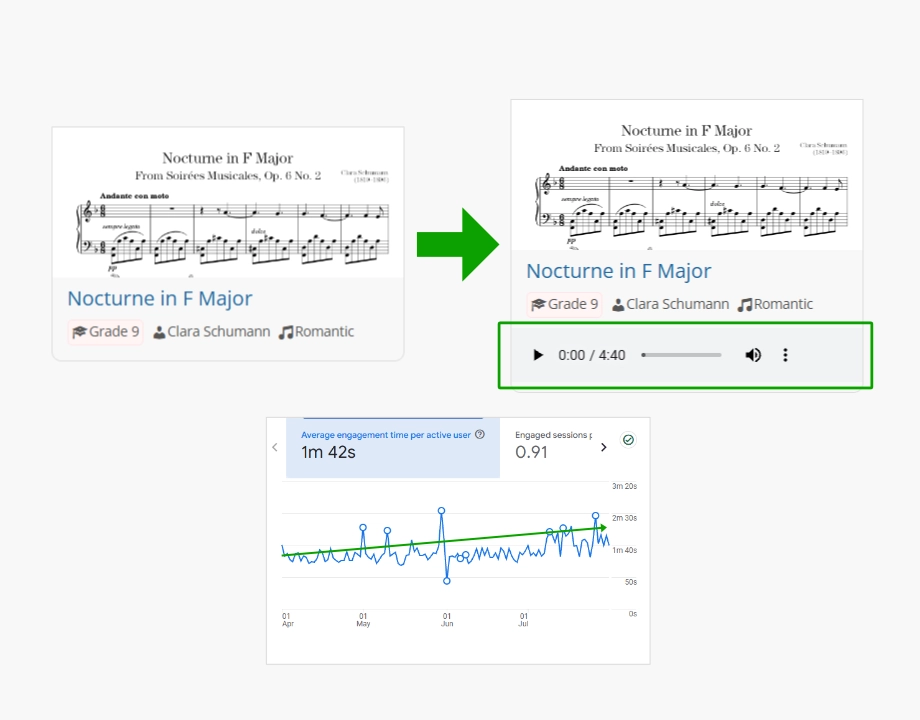Click the music note icon beside Romantic in left card
This screenshot has width=920, height=720.
[x=286, y=333]
